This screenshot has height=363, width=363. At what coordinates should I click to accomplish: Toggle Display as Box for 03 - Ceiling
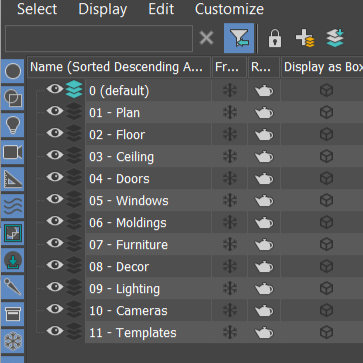click(x=326, y=156)
